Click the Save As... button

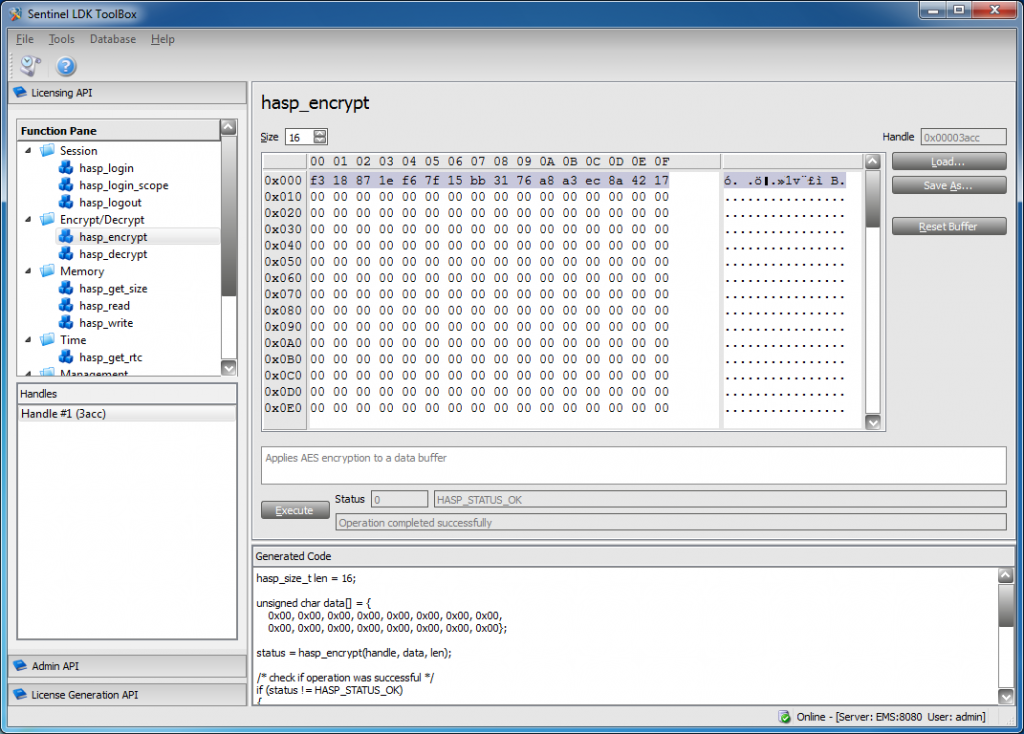949,185
